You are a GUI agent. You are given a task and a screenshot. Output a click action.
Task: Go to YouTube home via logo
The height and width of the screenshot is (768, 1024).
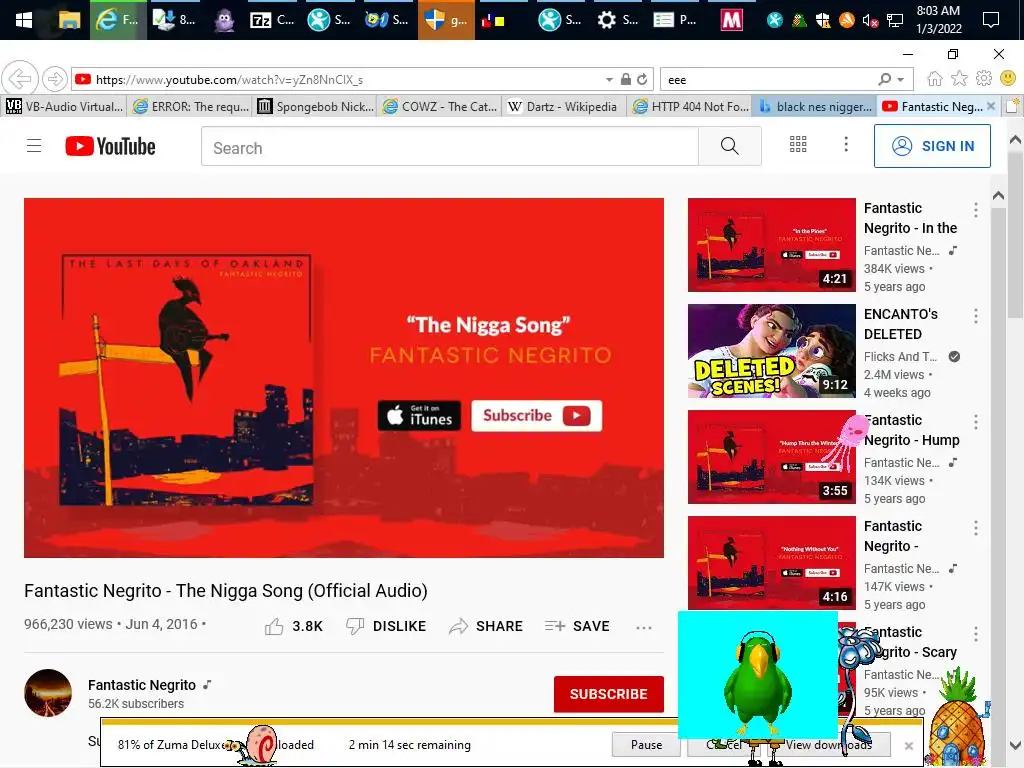click(x=110, y=146)
